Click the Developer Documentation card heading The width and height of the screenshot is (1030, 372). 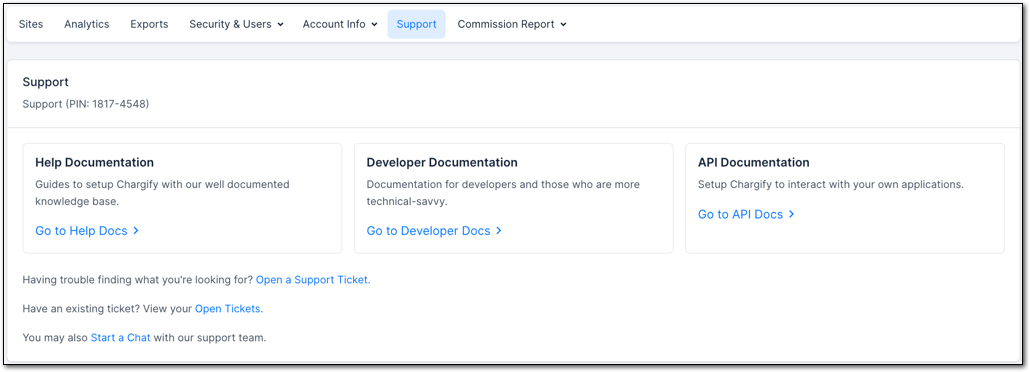(442, 162)
